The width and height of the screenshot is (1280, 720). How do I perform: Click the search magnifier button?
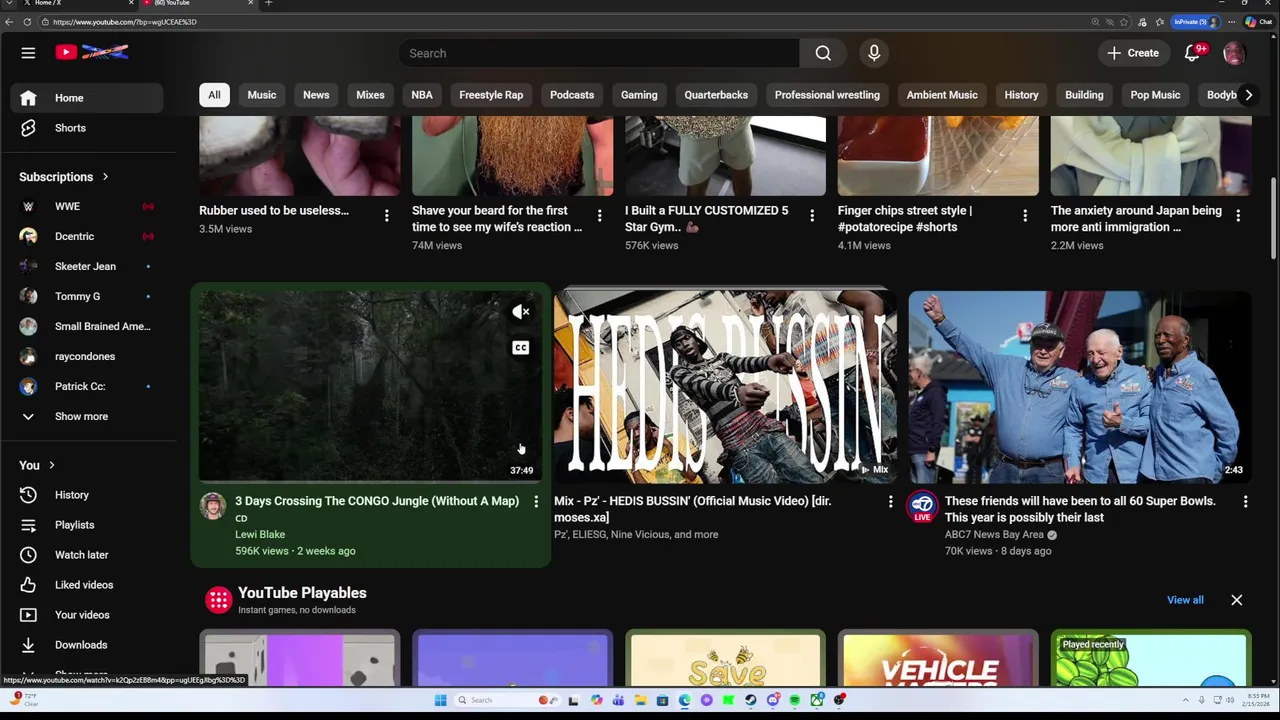tap(823, 53)
